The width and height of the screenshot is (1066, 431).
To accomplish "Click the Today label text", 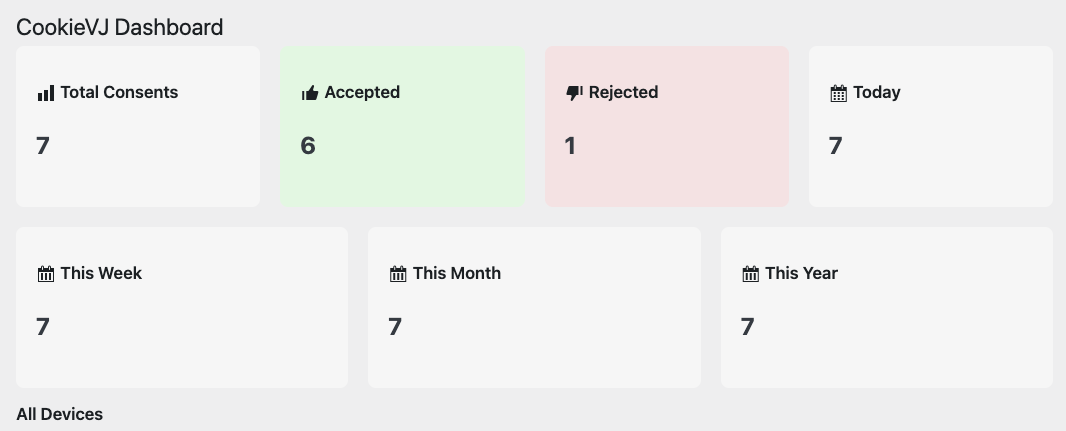I will click(x=877, y=92).
